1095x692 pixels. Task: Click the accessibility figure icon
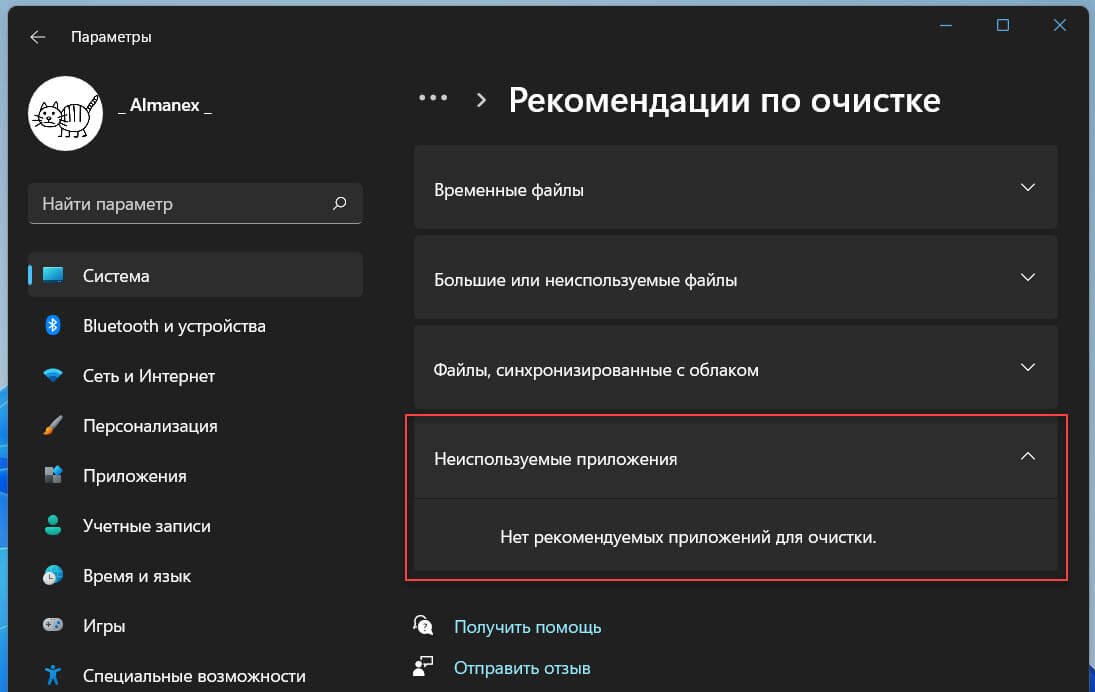point(53,675)
